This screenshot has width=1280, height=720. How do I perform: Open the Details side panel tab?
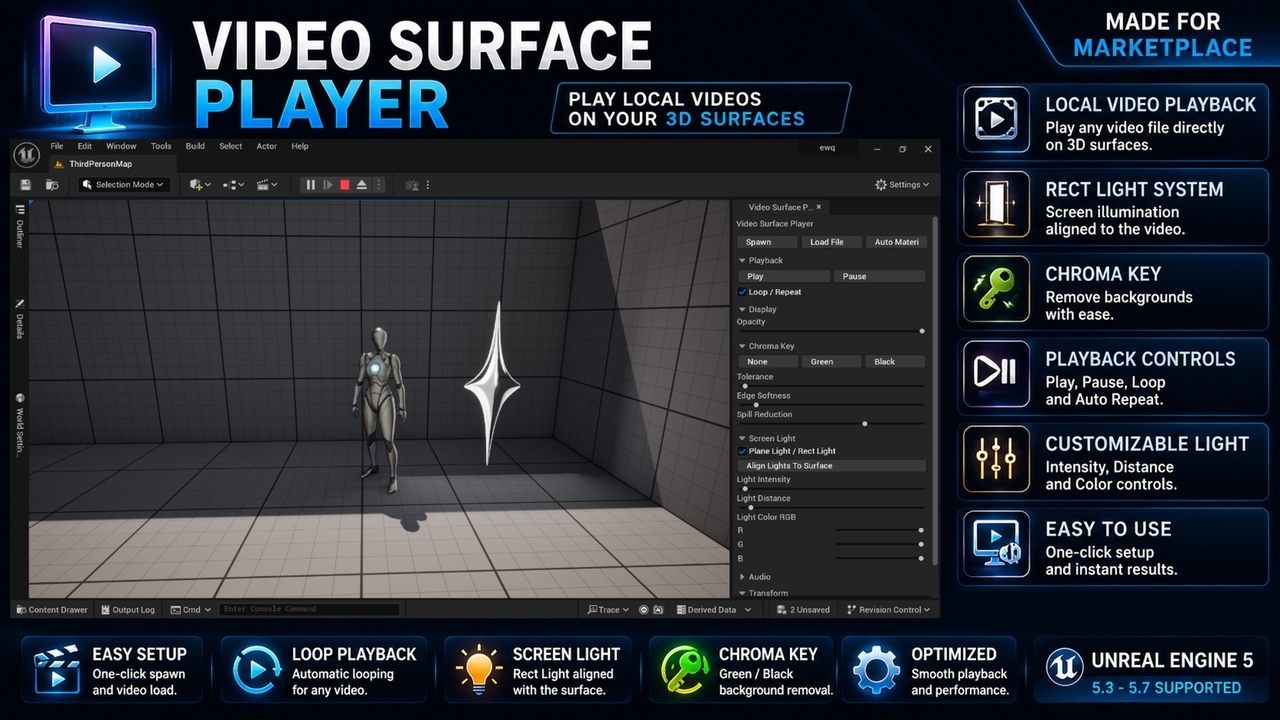(x=18, y=320)
